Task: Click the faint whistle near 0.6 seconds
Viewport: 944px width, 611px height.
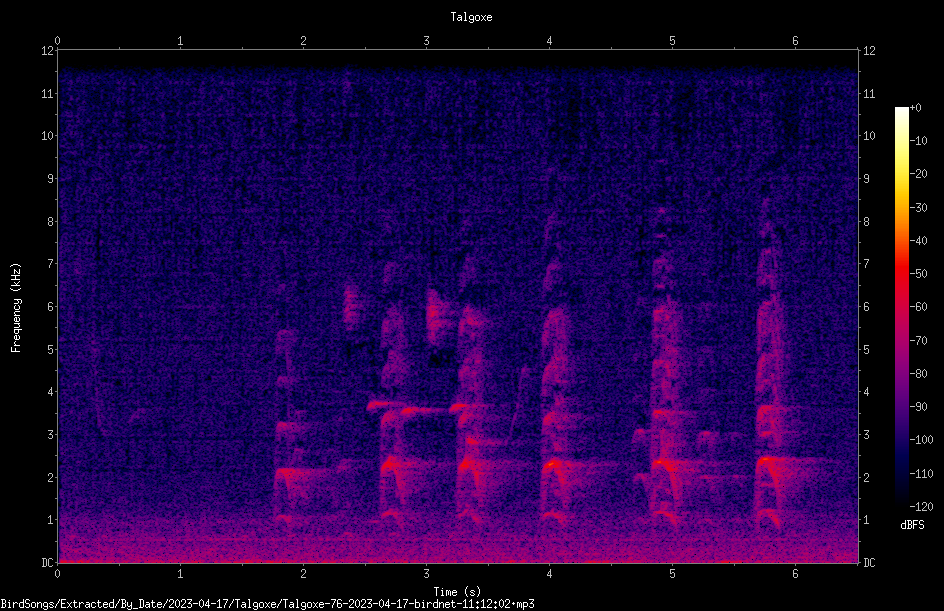Action: pos(138,412)
